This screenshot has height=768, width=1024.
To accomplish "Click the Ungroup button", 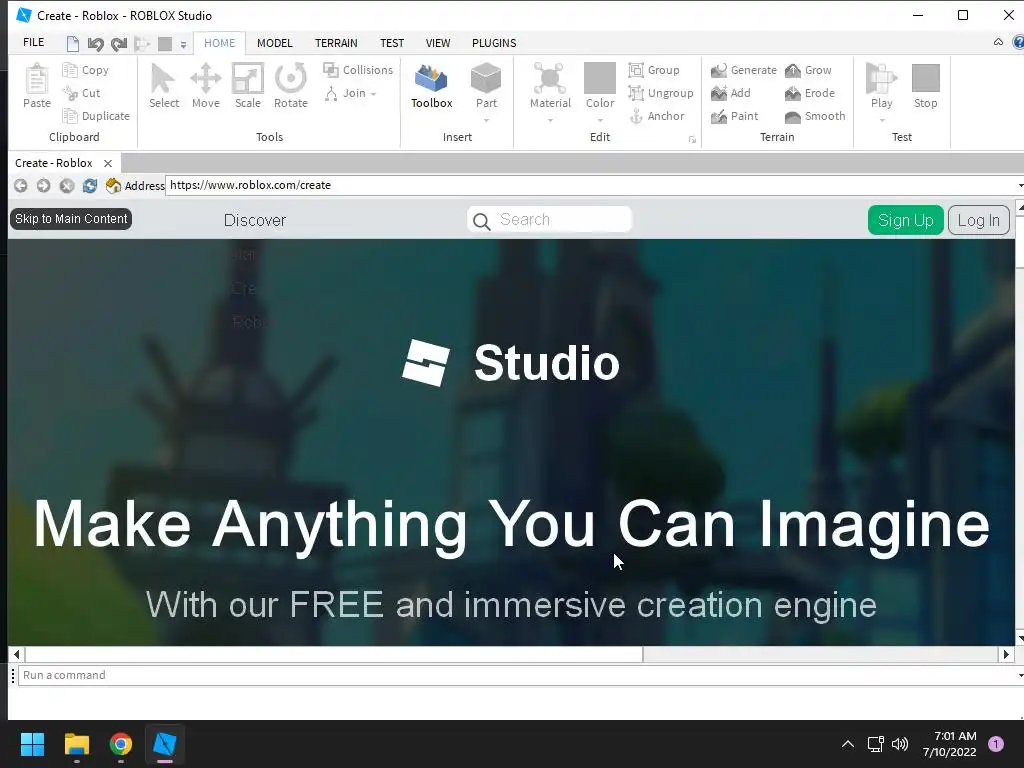I will click(661, 93).
